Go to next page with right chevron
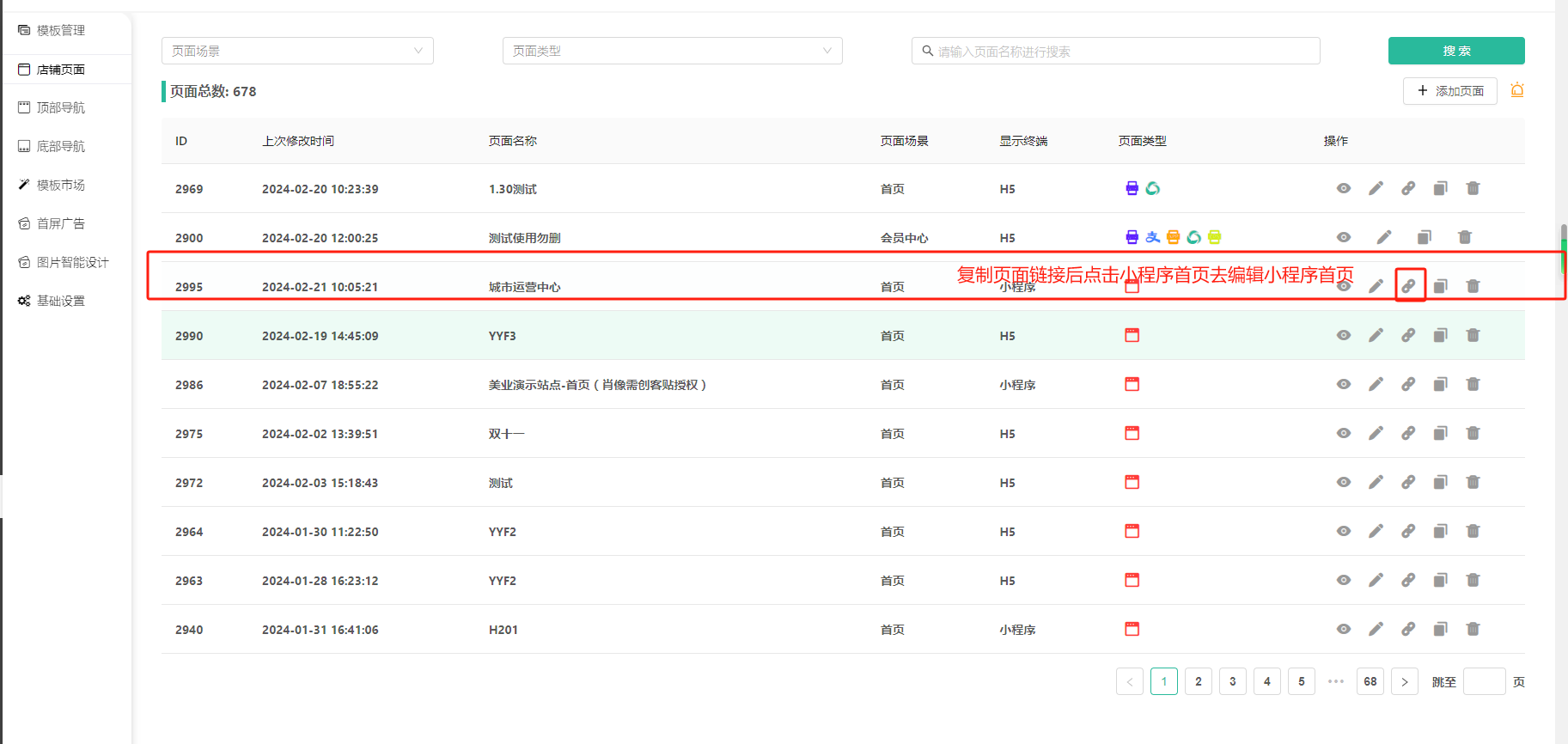Image resolution: width=1568 pixels, height=744 pixels. point(1404,681)
